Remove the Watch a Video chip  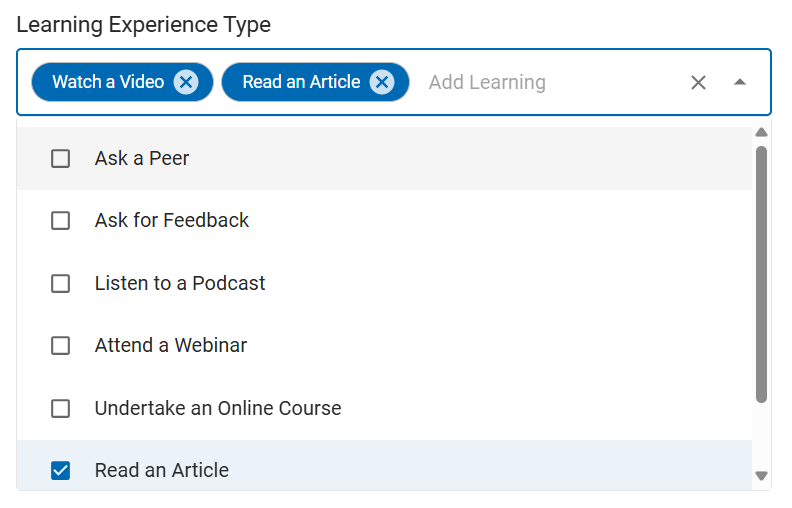coord(185,82)
